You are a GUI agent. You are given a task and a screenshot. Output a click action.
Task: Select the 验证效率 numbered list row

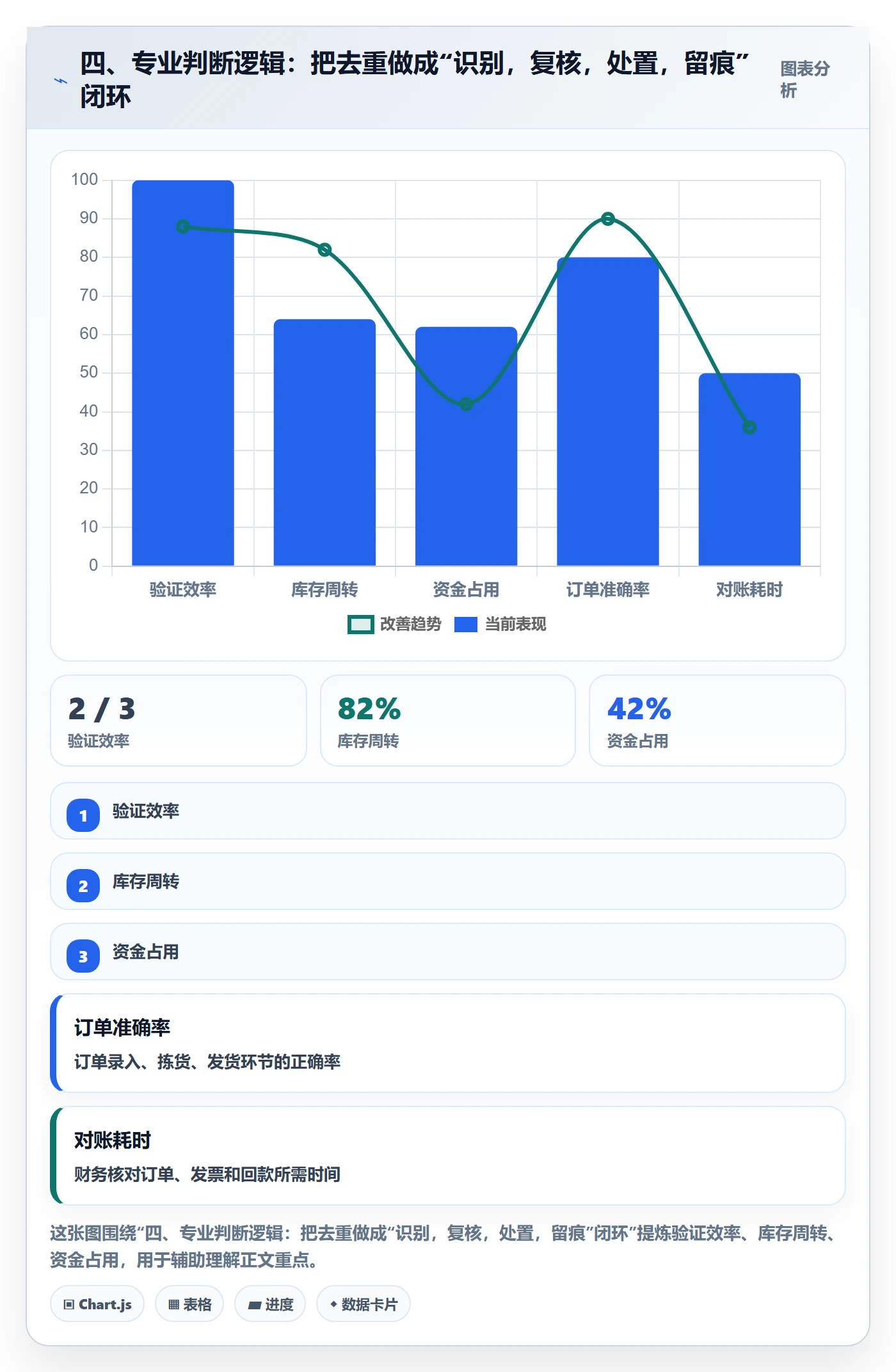pos(448,811)
